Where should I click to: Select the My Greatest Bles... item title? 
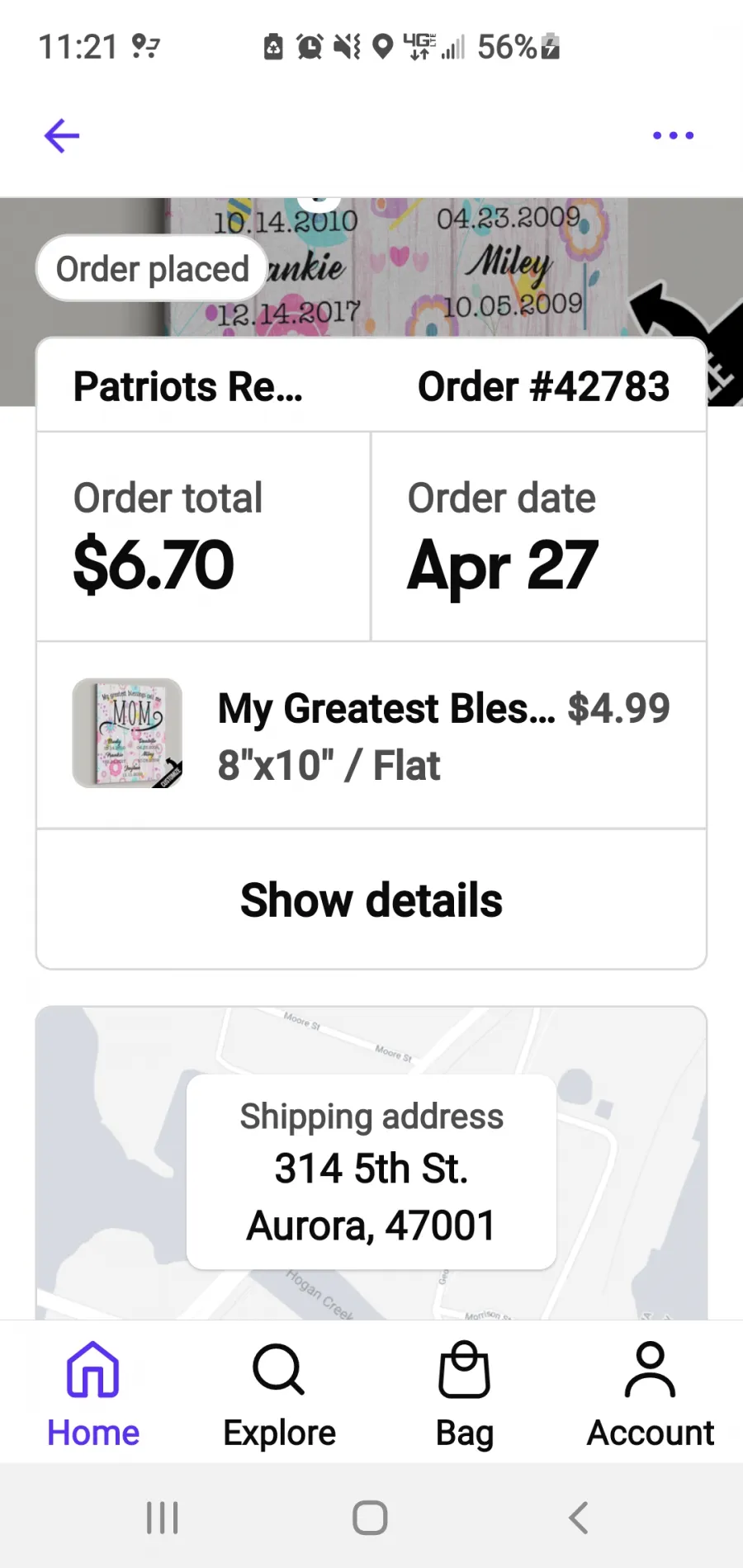click(x=386, y=708)
